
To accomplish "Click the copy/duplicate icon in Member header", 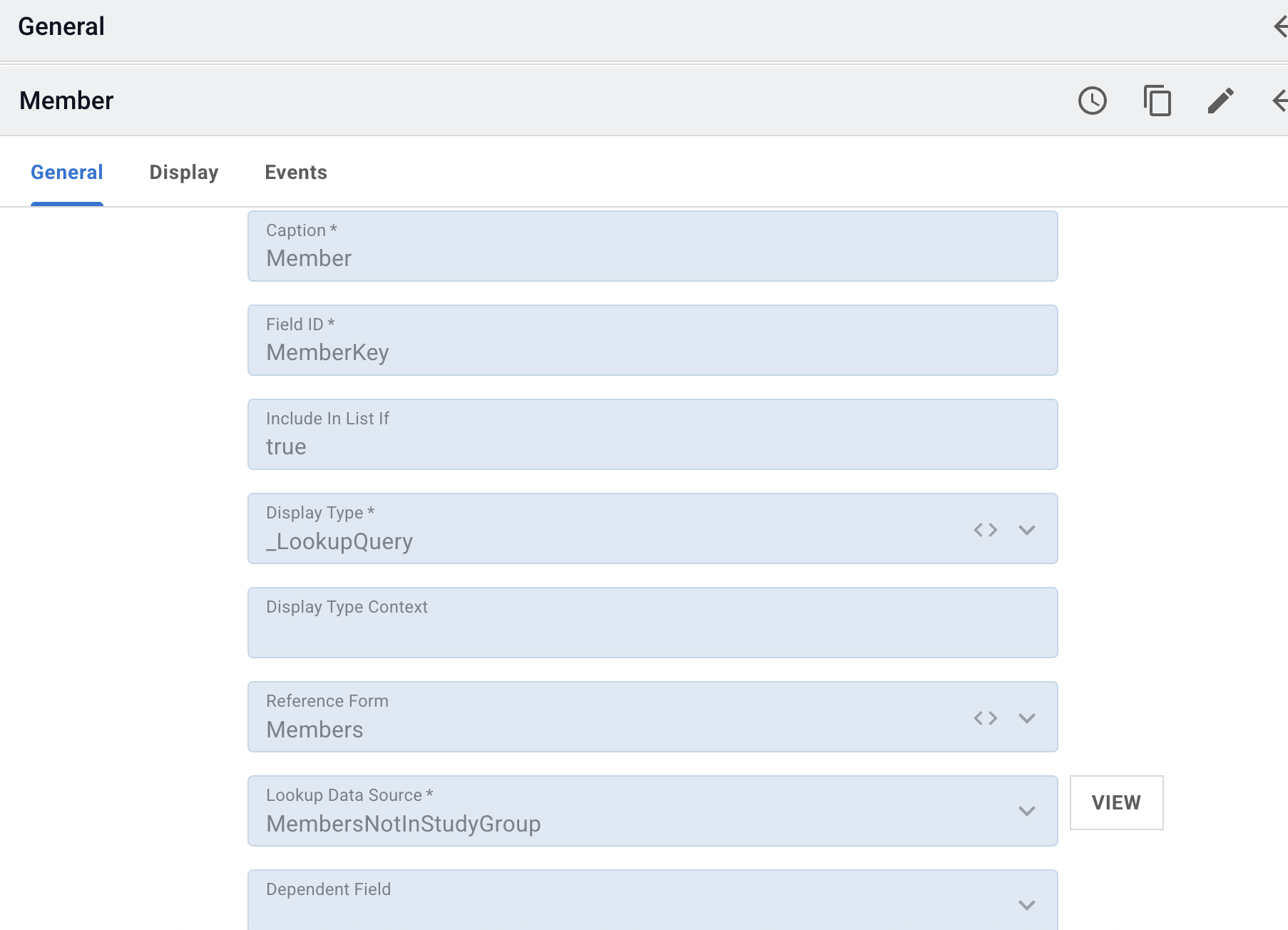I will 1157,101.
